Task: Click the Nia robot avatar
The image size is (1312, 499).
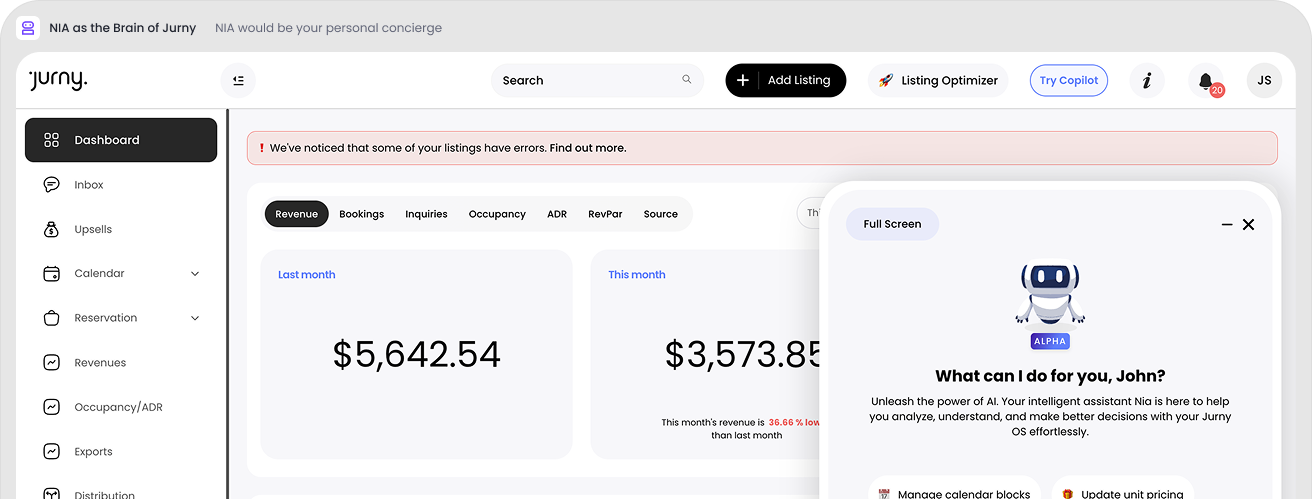Action: click(x=1049, y=297)
